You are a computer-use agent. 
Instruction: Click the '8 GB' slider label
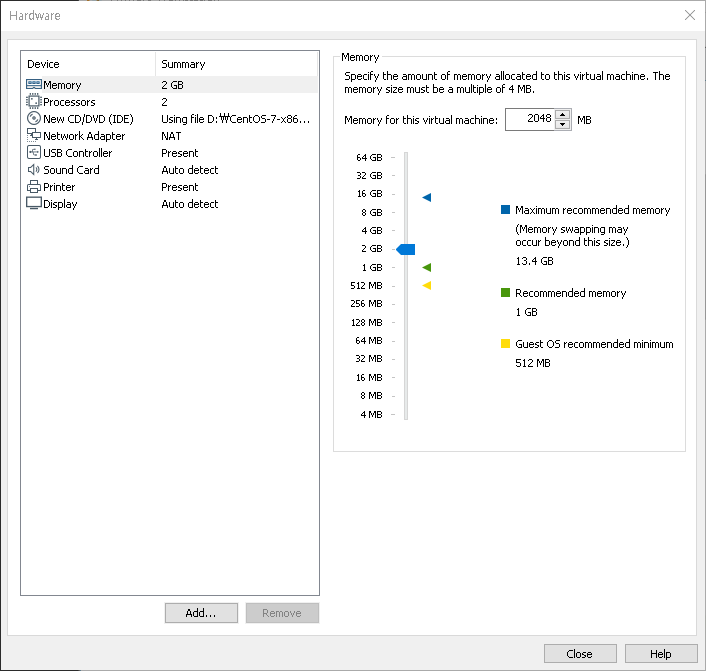(x=371, y=213)
